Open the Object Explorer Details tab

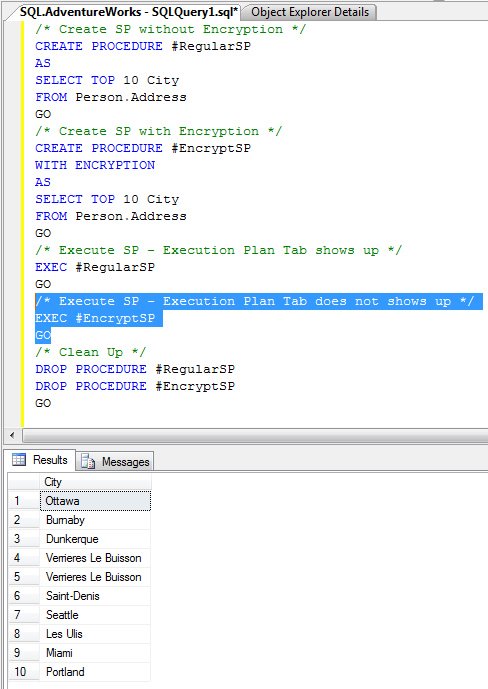click(310, 12)
